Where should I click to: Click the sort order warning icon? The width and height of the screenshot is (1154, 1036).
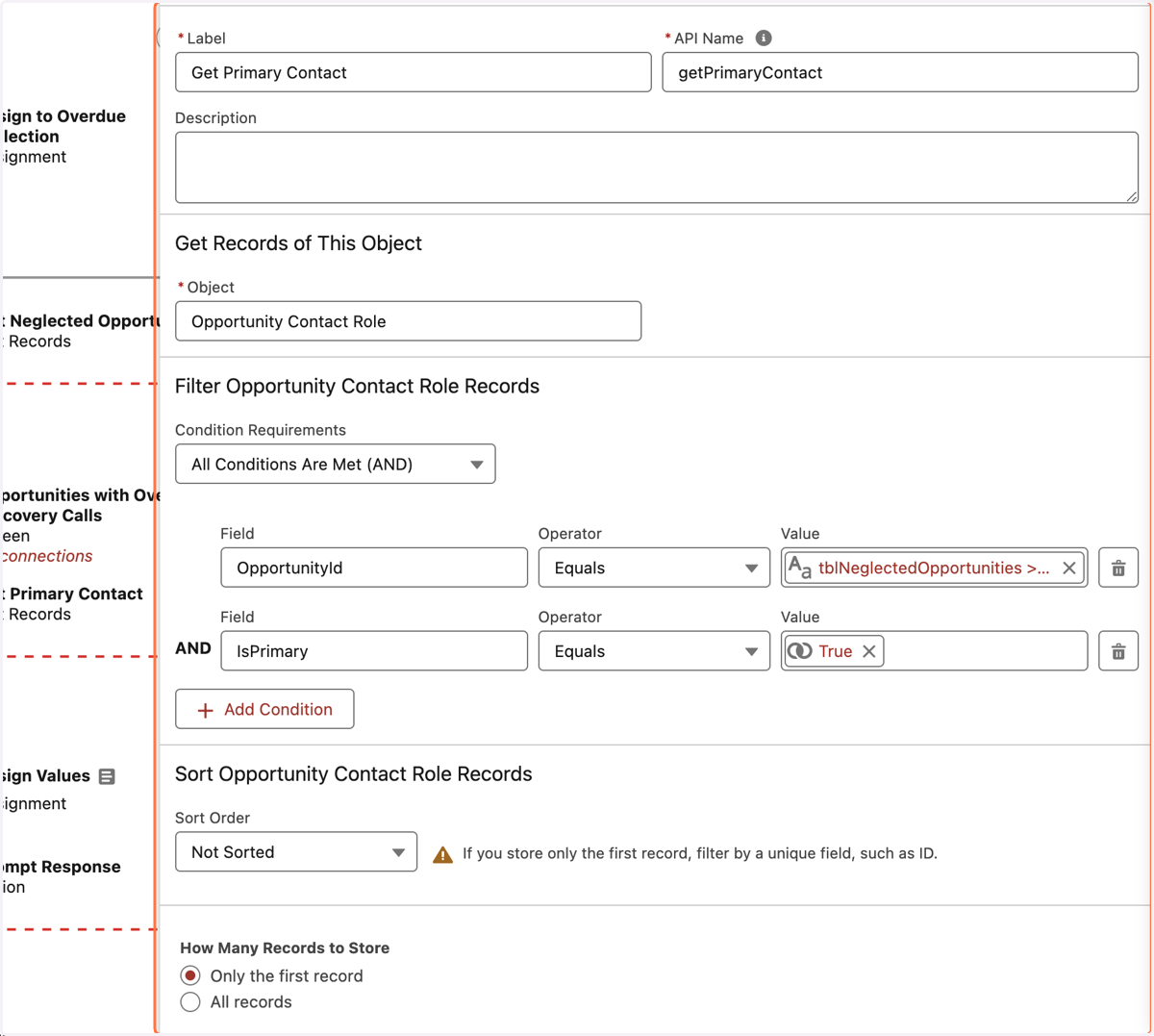tap(442, 853)
